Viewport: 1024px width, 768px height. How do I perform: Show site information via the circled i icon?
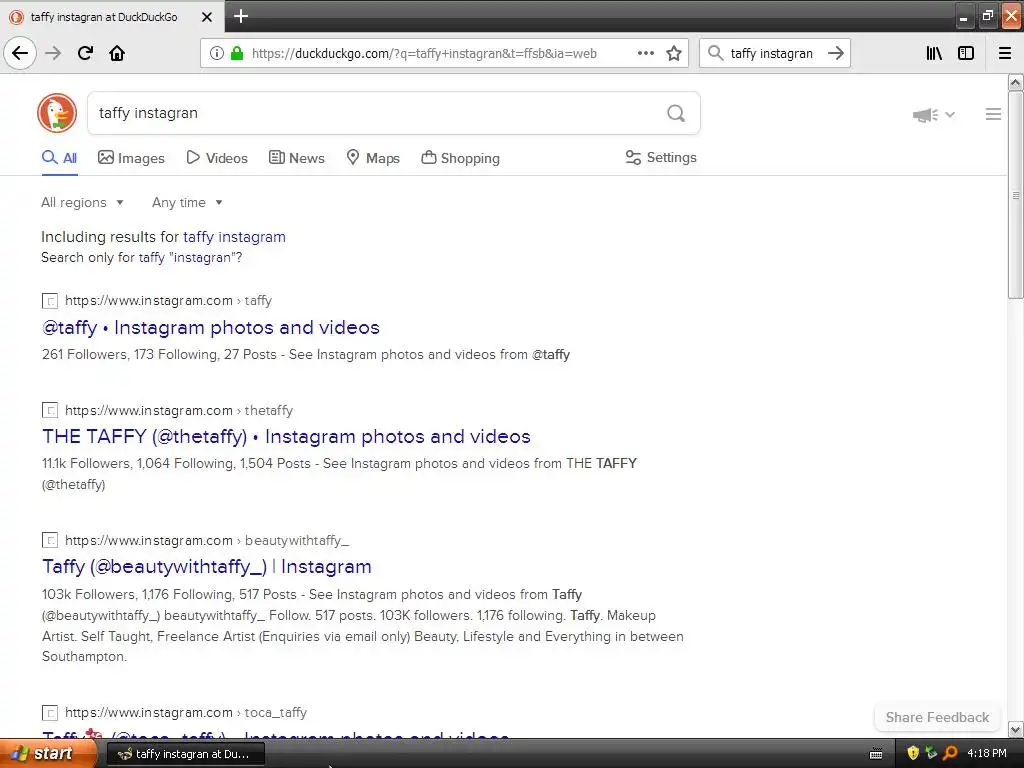217,53
